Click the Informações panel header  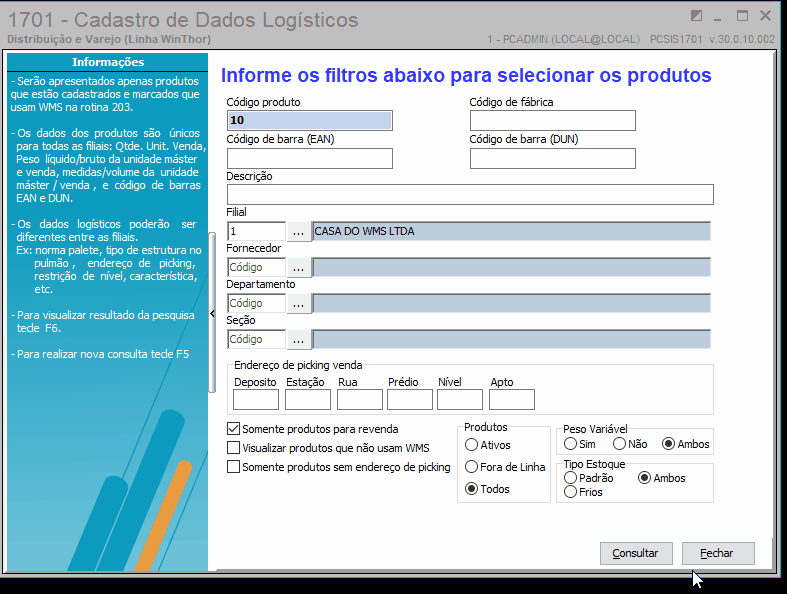107,62
